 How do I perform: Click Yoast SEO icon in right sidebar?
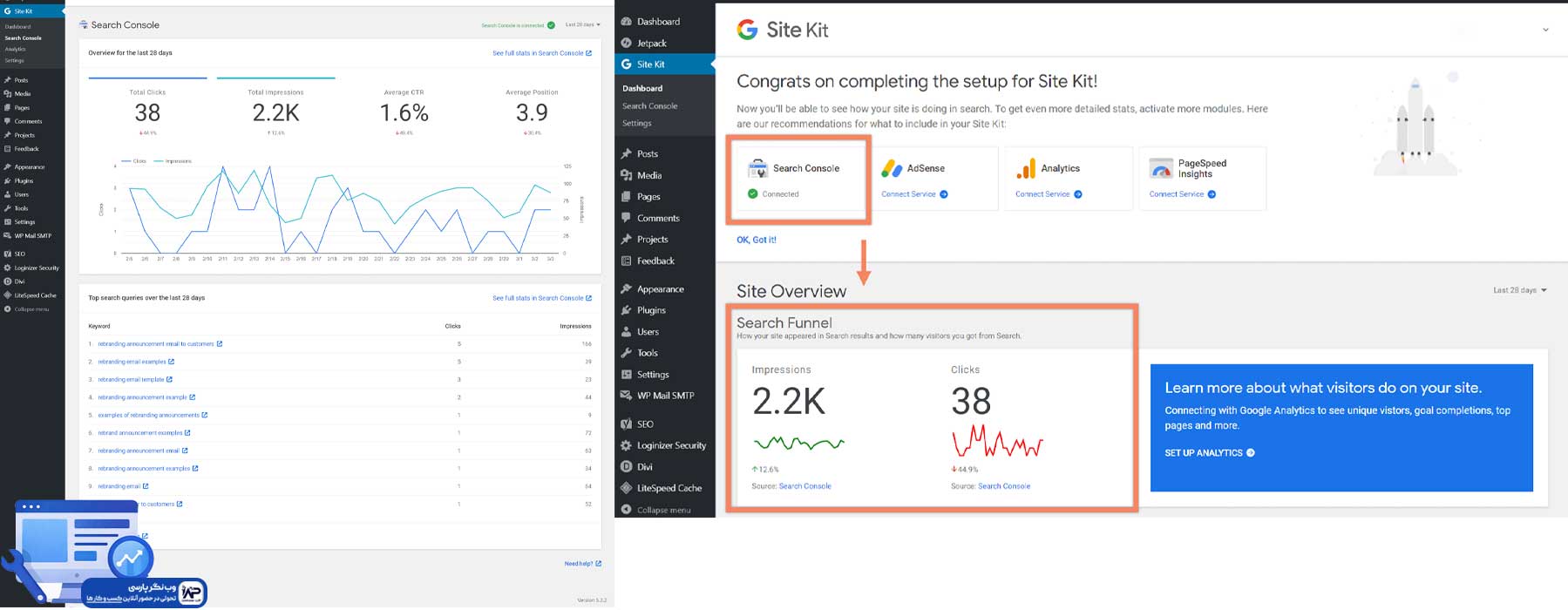point(626,424)
